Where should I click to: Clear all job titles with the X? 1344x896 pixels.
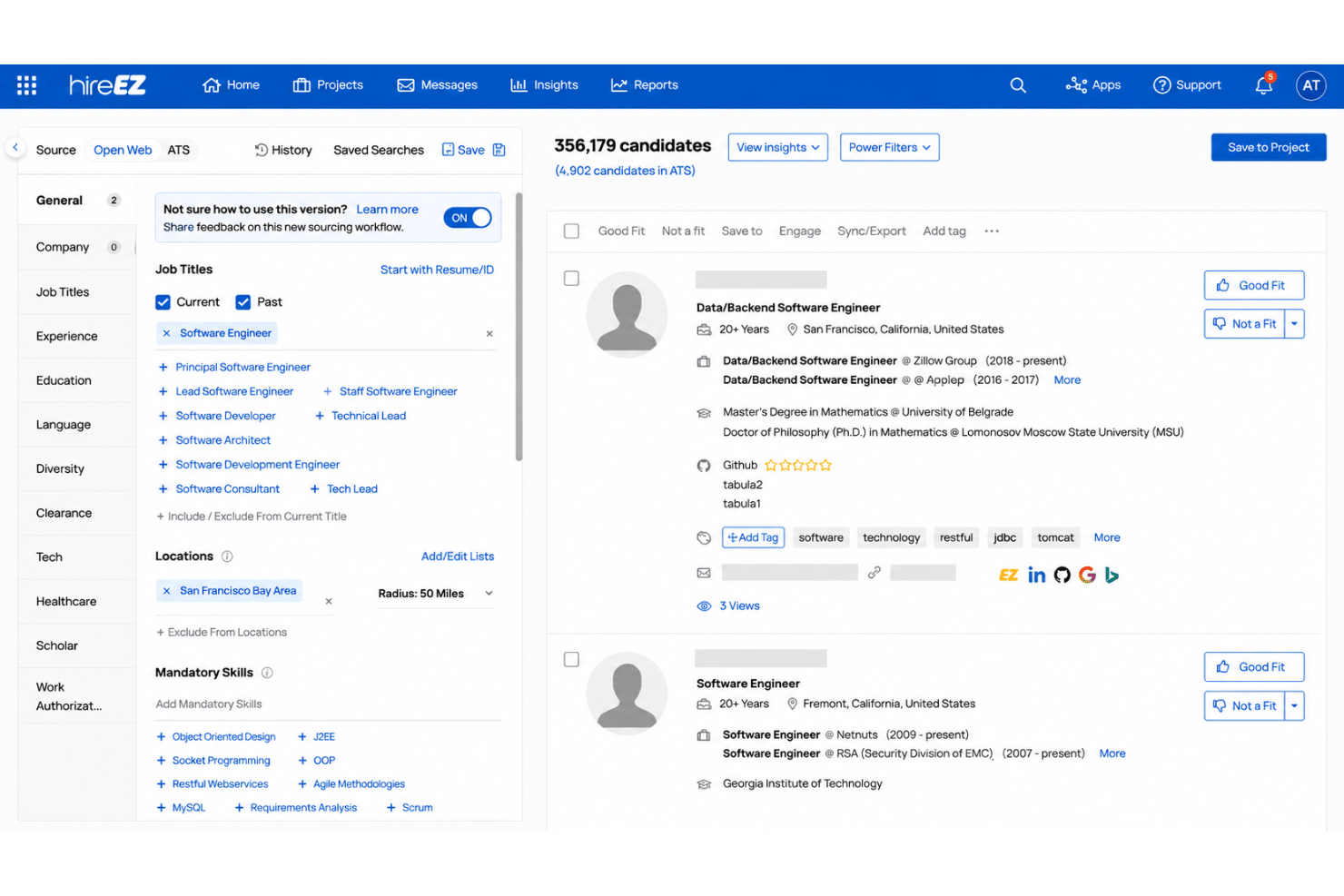pos(489,334)
